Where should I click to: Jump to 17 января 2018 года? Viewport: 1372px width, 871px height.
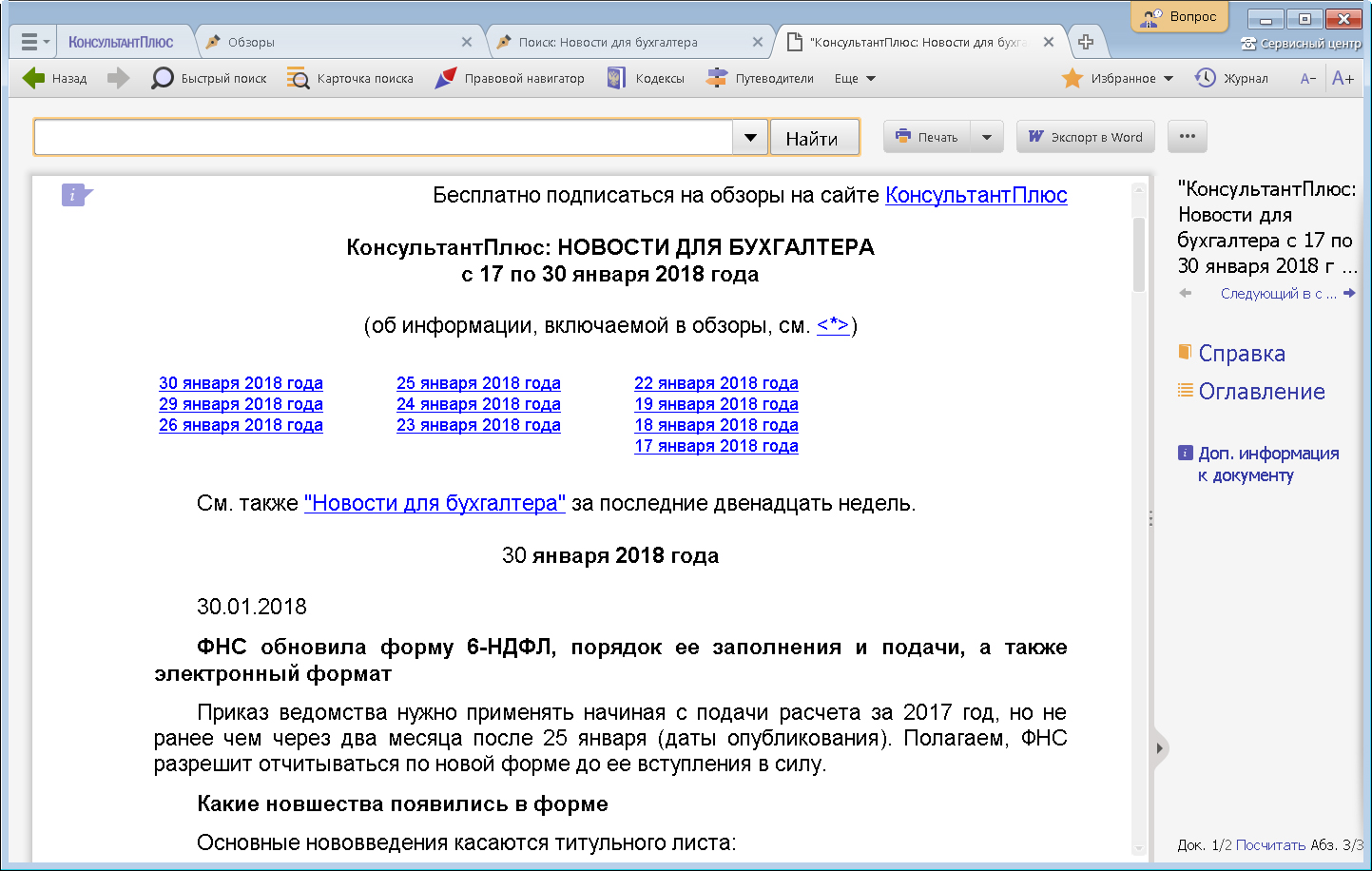[716, 446]
